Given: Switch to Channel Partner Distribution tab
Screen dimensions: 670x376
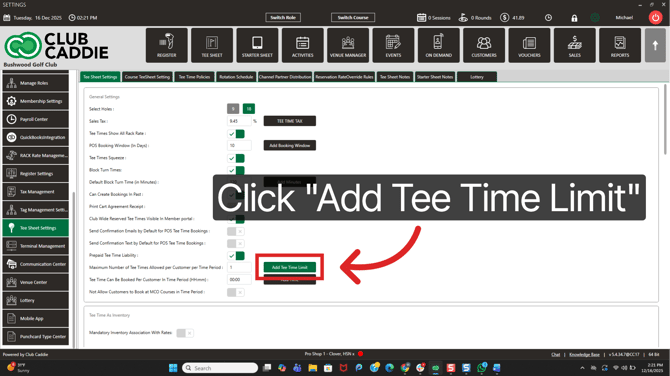Looking at the screenshot, I should pyautogui.click(x=285, y=77).
